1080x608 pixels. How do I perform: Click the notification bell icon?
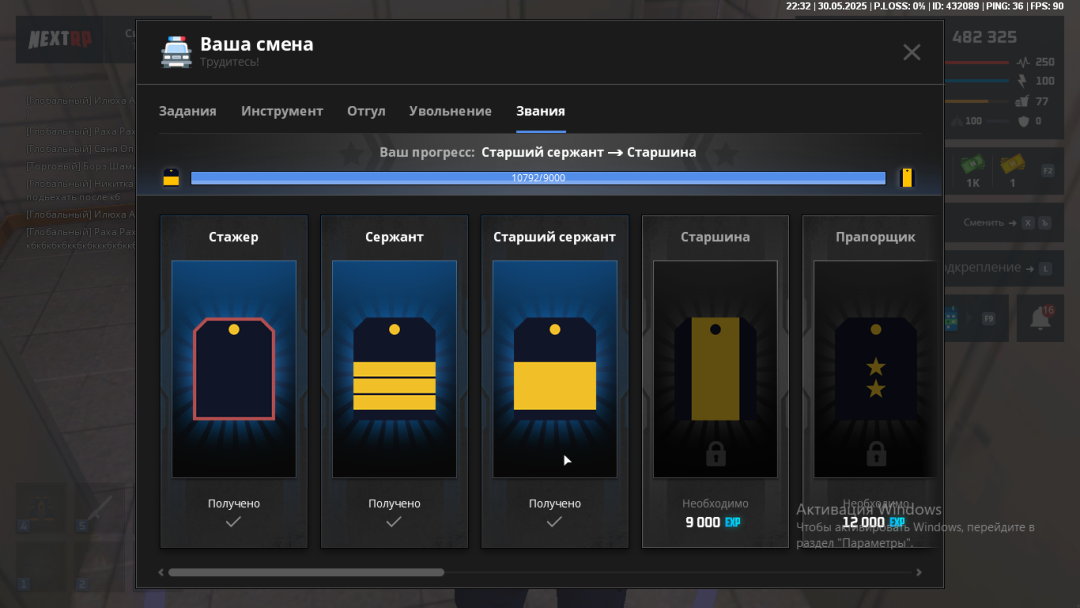(x=1040, y=318)
